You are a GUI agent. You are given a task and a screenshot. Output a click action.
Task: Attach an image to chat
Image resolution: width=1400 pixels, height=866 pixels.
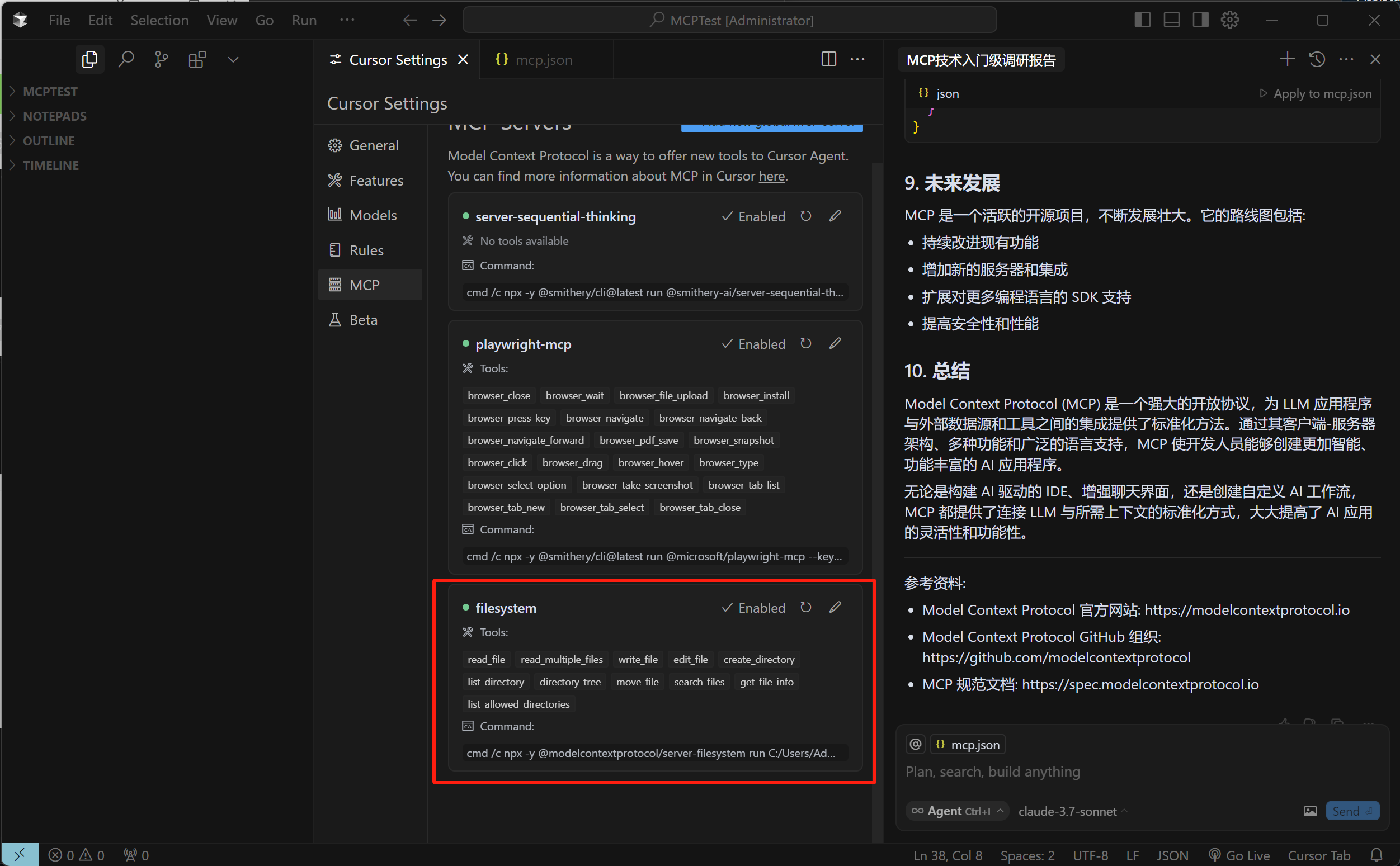pyautogui.click(x=1309, y=811)
